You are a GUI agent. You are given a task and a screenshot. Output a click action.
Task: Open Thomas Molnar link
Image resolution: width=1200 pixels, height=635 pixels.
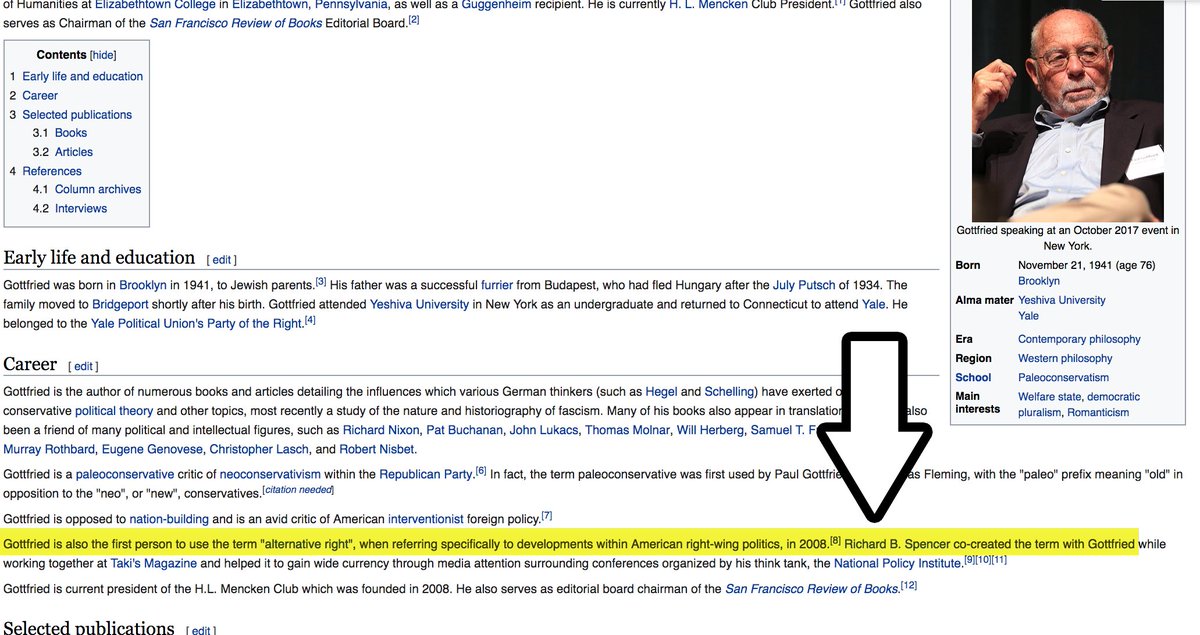626,430
